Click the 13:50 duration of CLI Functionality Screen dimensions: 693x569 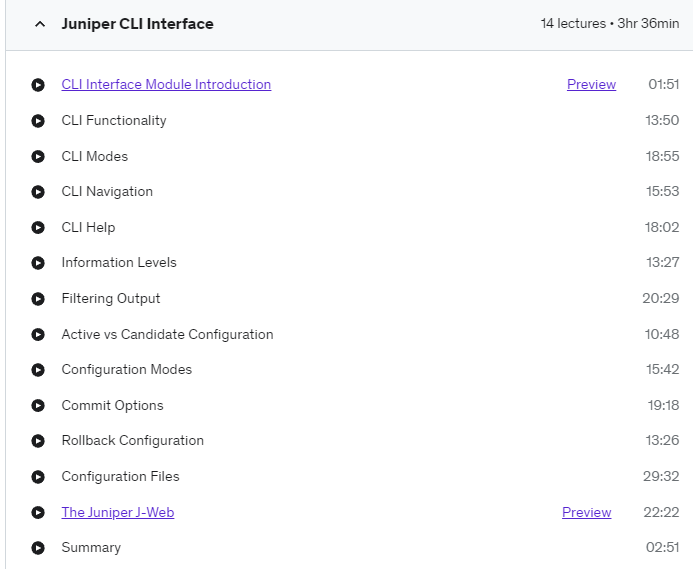[662, 120]
